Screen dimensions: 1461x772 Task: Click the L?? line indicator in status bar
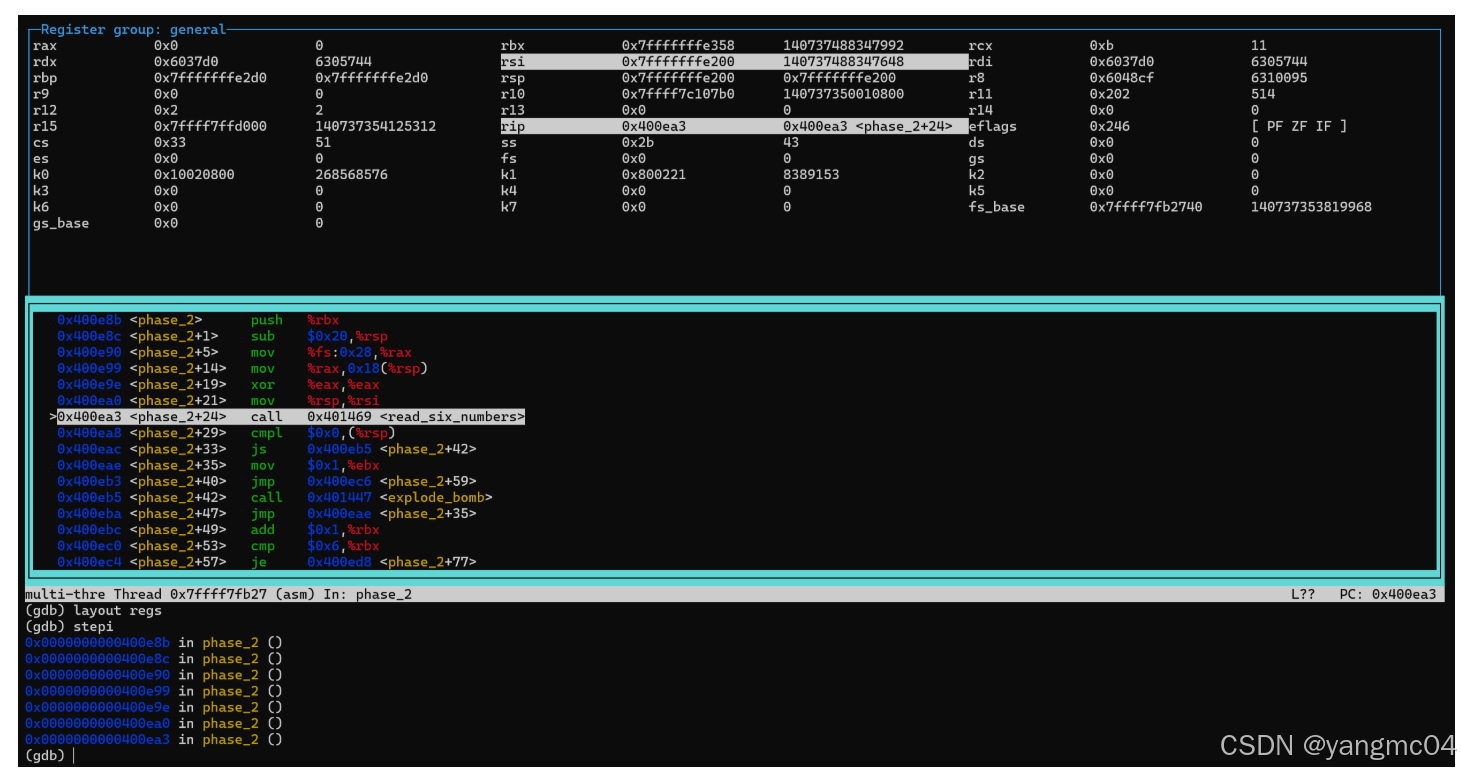coord(1302,594)
